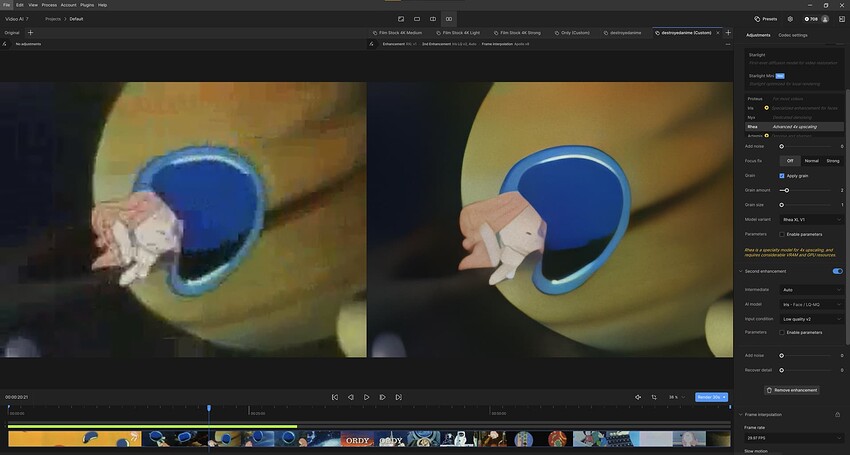Image resolution: width=850 pixels, height=455 pixels.
Task: Add a new comparison tab next to Original
Action: coord(30,33)
